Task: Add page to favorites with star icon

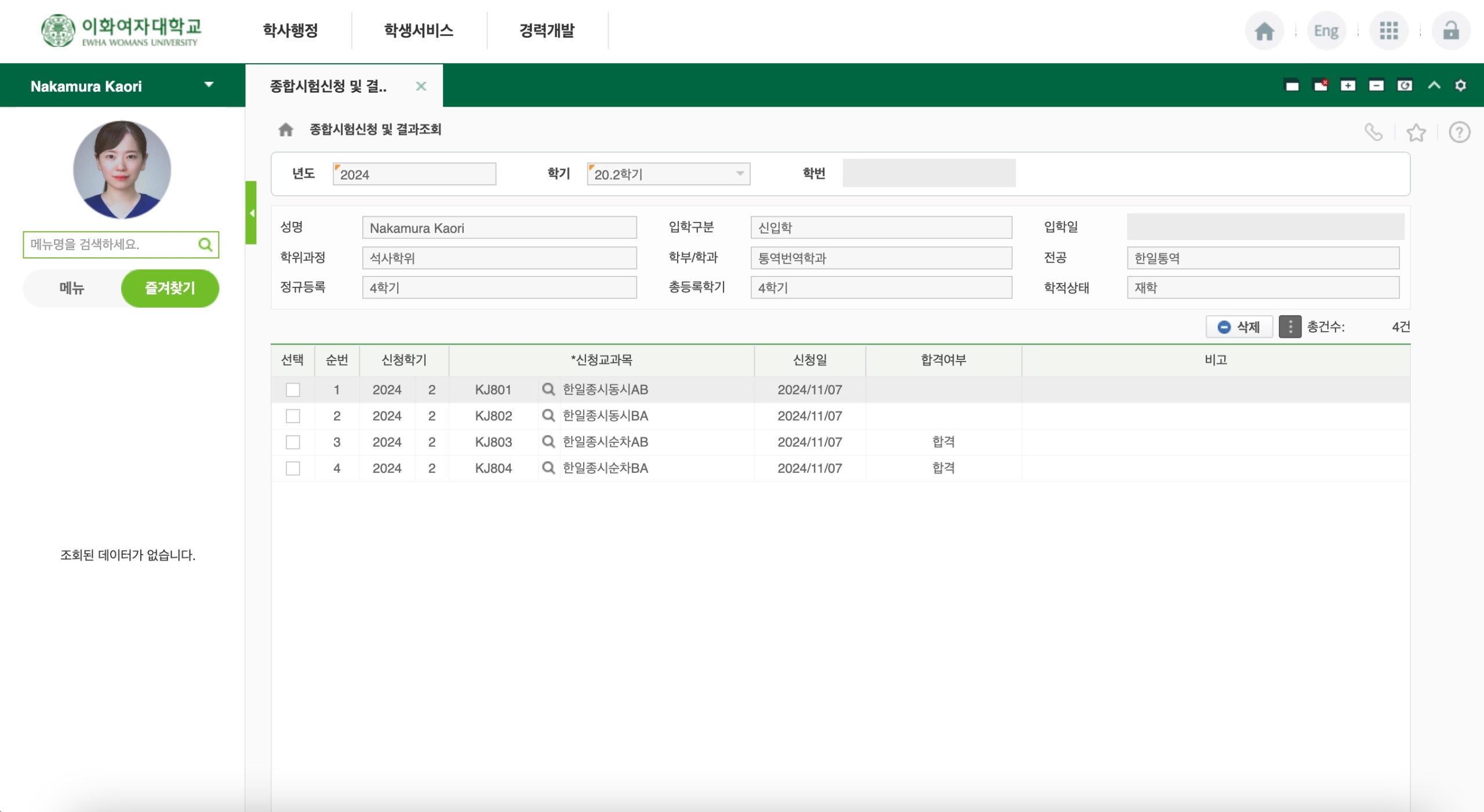Action: tap(1416, 133)
